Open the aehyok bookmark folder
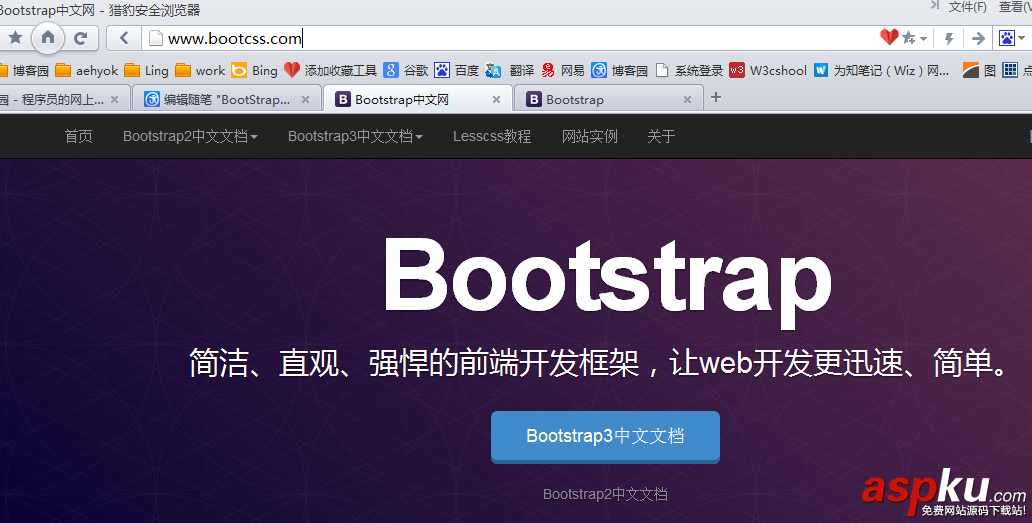 [87, 70]
